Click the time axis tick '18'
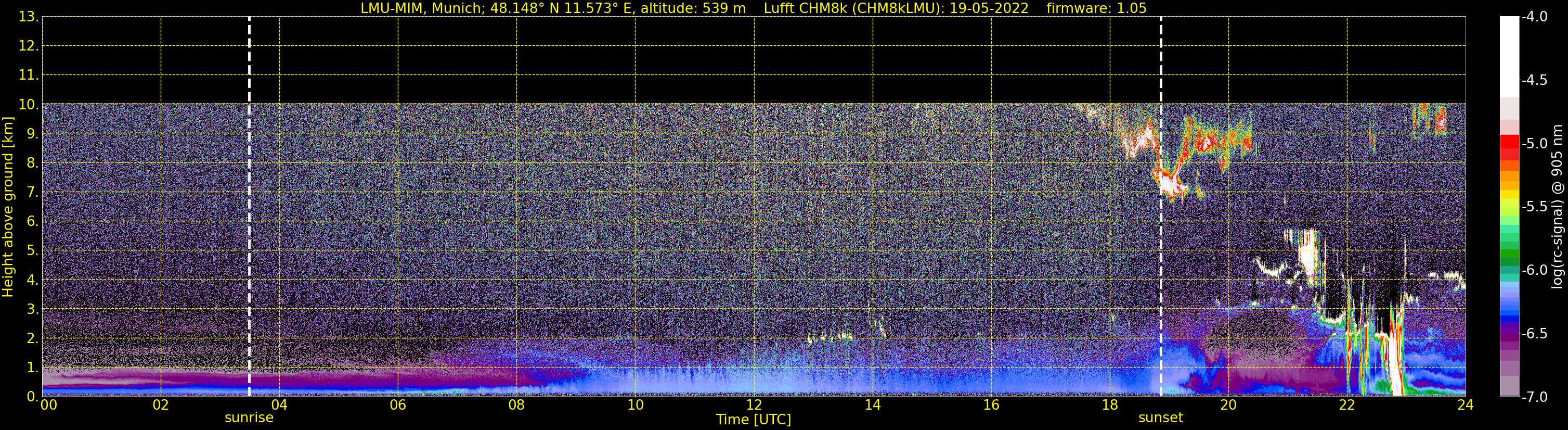The image size is (1568, 430). 1110,405
